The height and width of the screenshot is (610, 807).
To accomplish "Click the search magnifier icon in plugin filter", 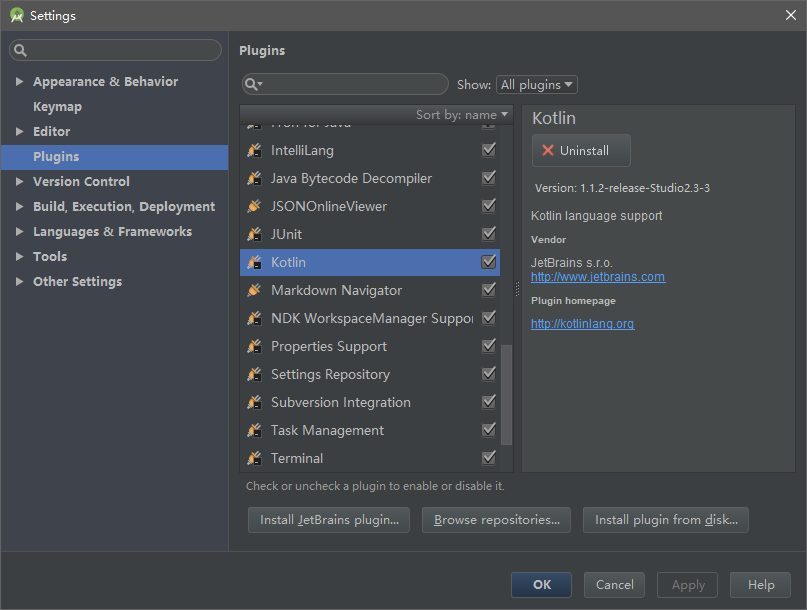I will pos(252,85).
